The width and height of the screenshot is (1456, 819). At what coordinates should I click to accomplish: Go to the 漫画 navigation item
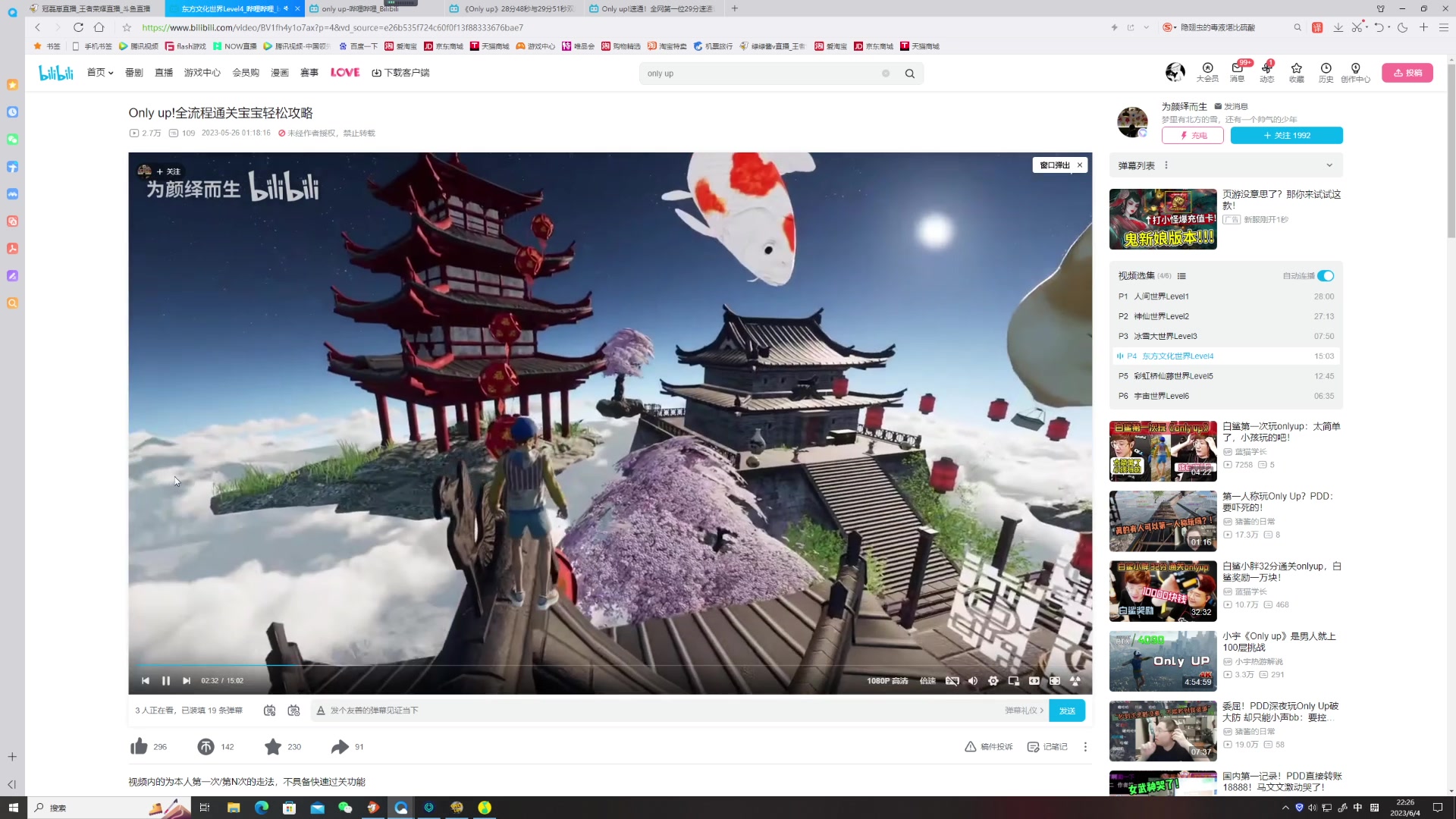click(x=280, y=73)
